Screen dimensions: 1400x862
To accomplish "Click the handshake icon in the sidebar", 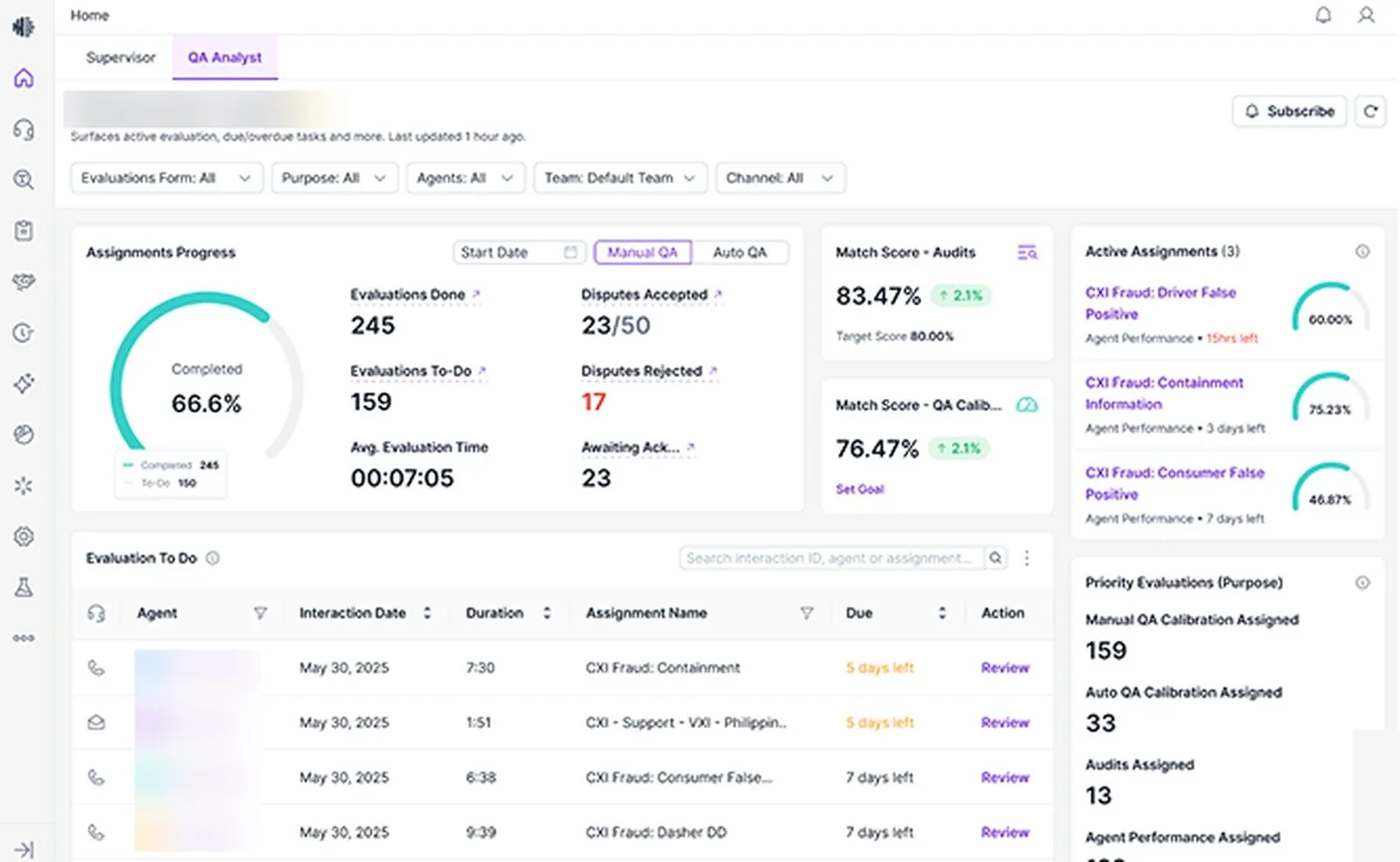I will tap(24, 282).
